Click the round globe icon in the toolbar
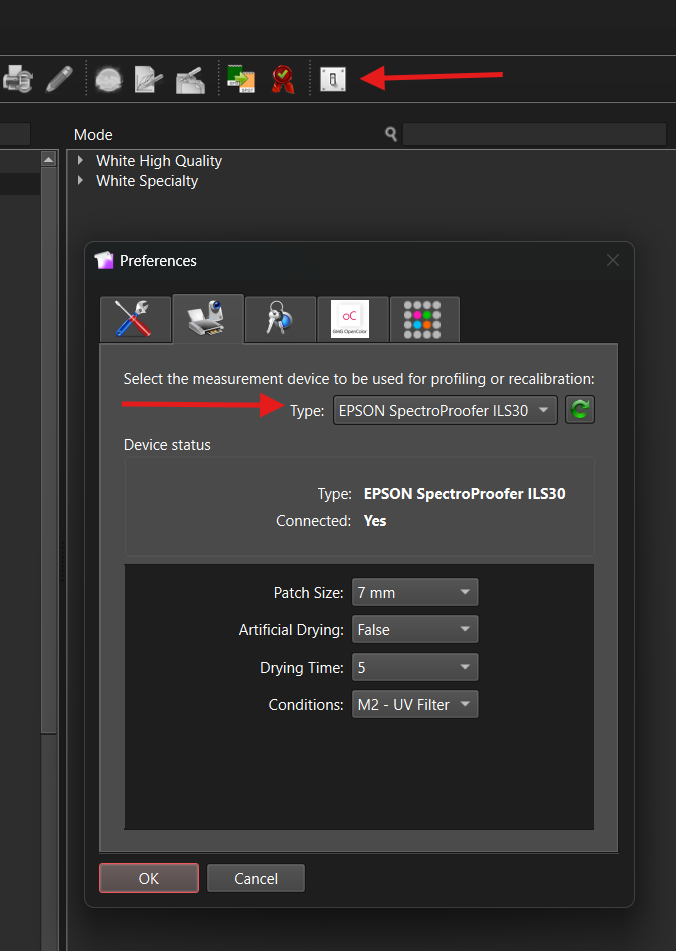This screenshot has height=951, width=676. click(108, 78)
